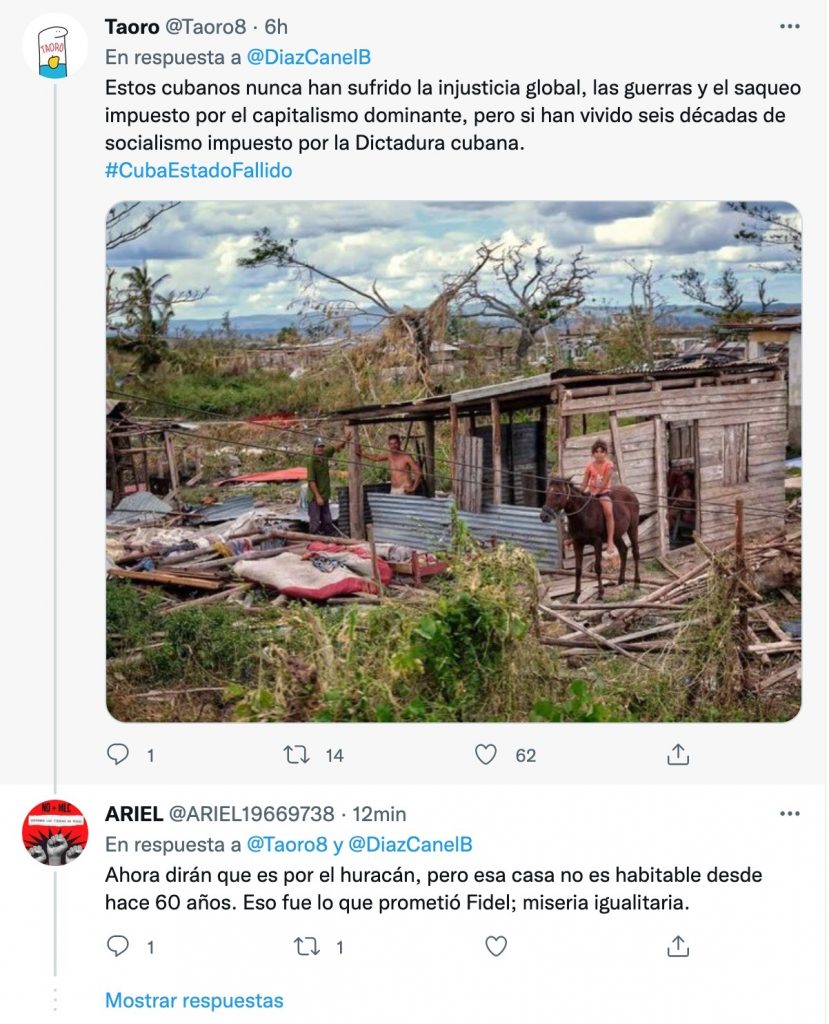This screenshot has height=1024, width=829.
Task: Like ARIEL's reply with the heart icon
Action: coord(496,946)
